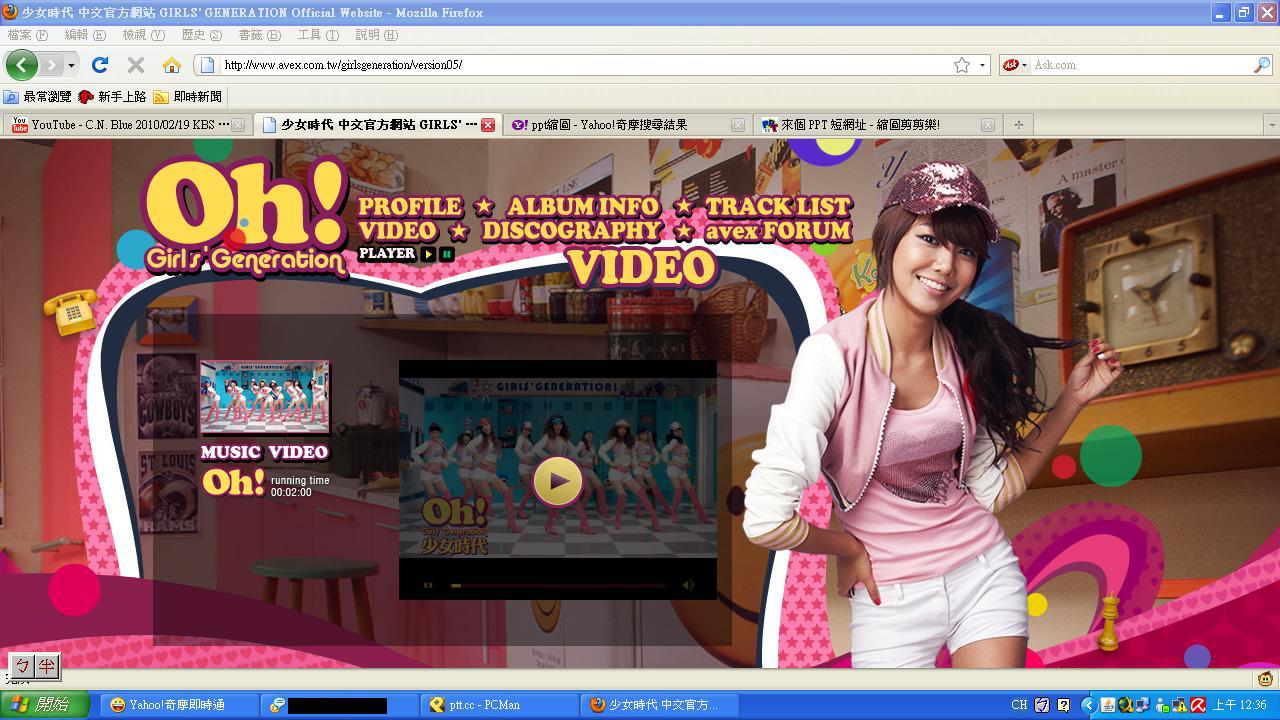Click the small pause control in video bar
The image size is (1280, 720).
tap(428, 585)
